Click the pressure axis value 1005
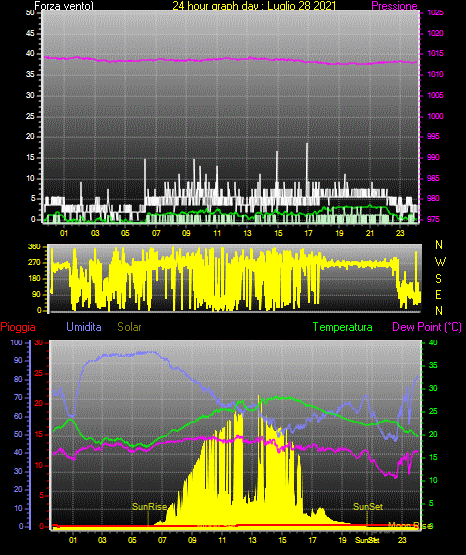Viewport: 466px width, 555px height. [x=435, y=95]
